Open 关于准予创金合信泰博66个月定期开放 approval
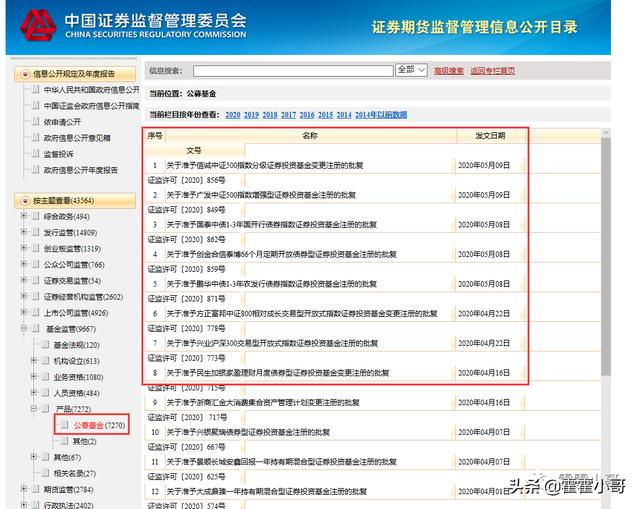The width and height of the screenshot is (640, 509). tap(281, 254)
